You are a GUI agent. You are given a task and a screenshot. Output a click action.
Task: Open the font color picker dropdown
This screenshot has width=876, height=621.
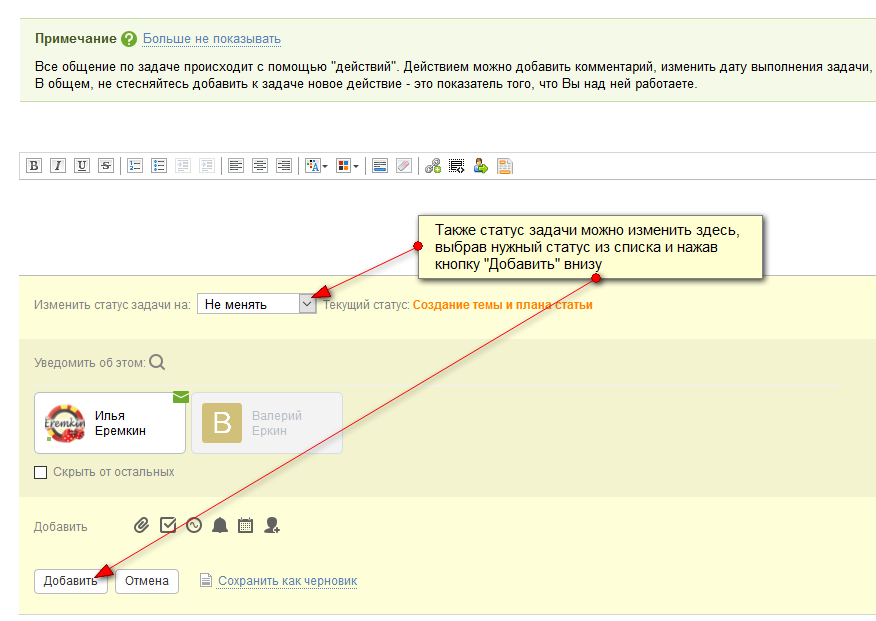[x=316, y=166]
